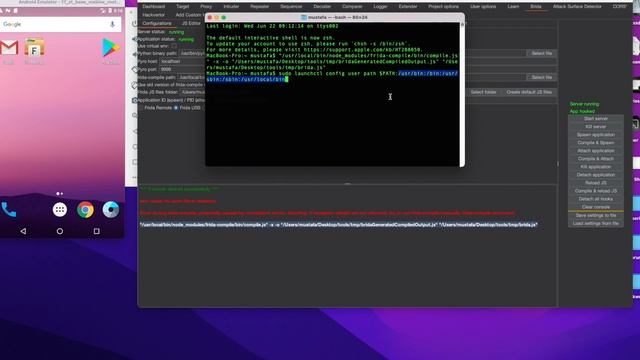Screen dimensions: 640x360
Task: Open the Comparer tab
Action: click(352, 7)
